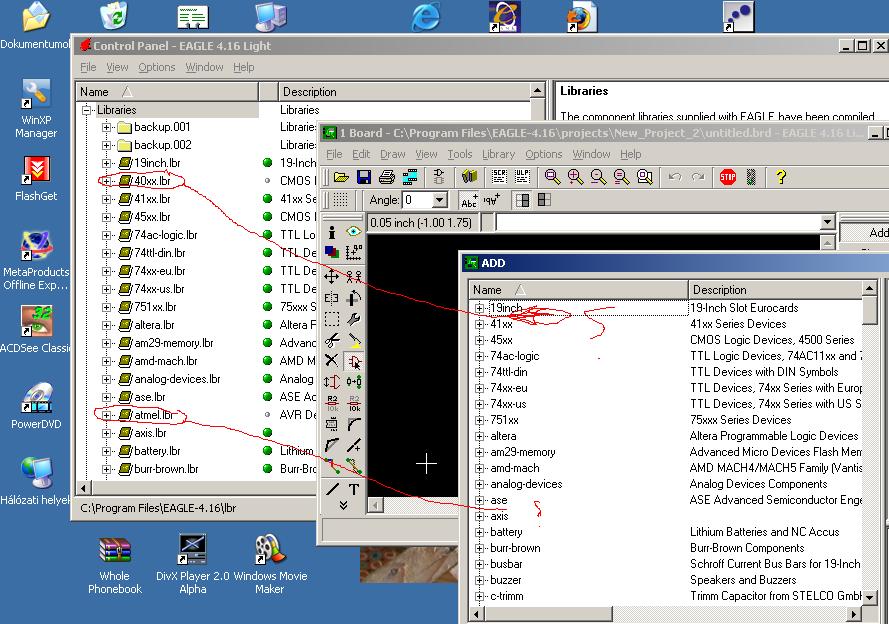Viewport: 889px width, 624px height.
Task: Click the switch to schematic icon
Action: [438, 177]
